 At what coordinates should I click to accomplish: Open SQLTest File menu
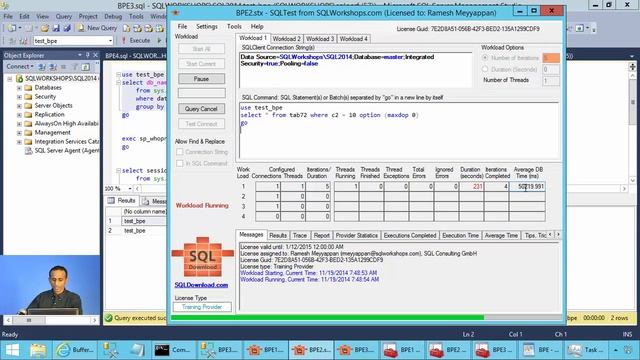coord(182,27)
